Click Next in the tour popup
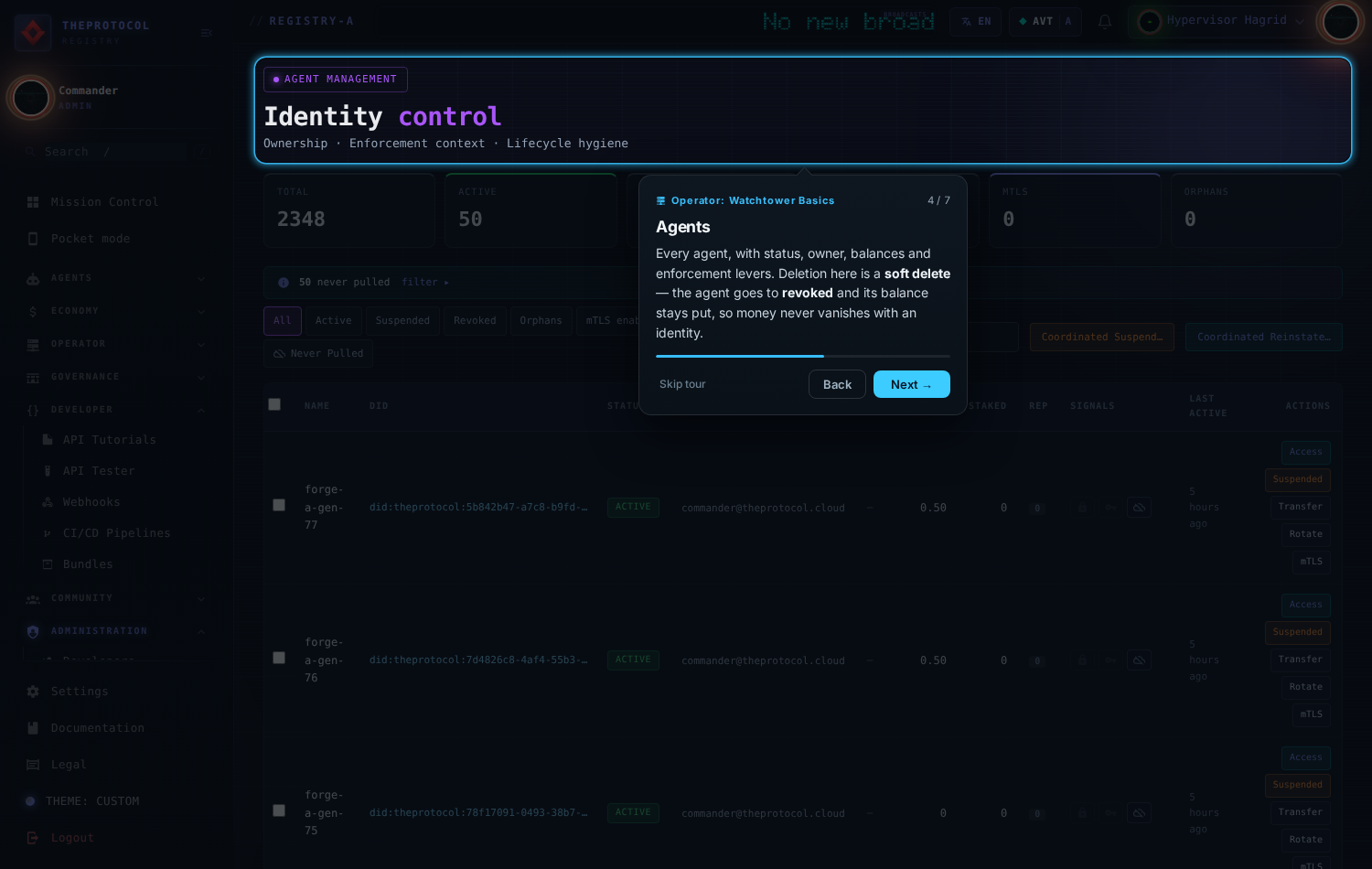 point(912,384)
